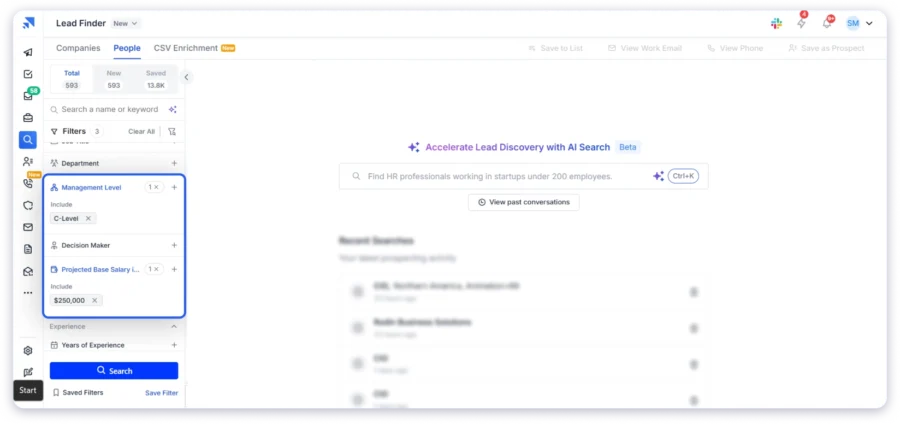Collapse the Experience section
Viewport: 900px width, 424px height.
pyautogui.click(x=174, y=326)
